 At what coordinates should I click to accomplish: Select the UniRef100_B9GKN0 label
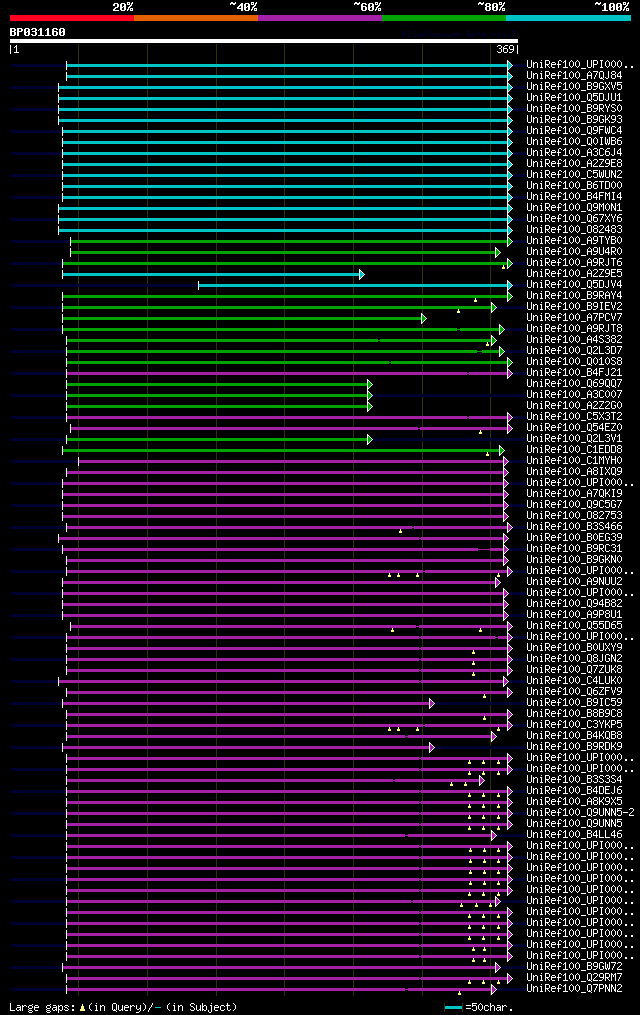point(575,560)
